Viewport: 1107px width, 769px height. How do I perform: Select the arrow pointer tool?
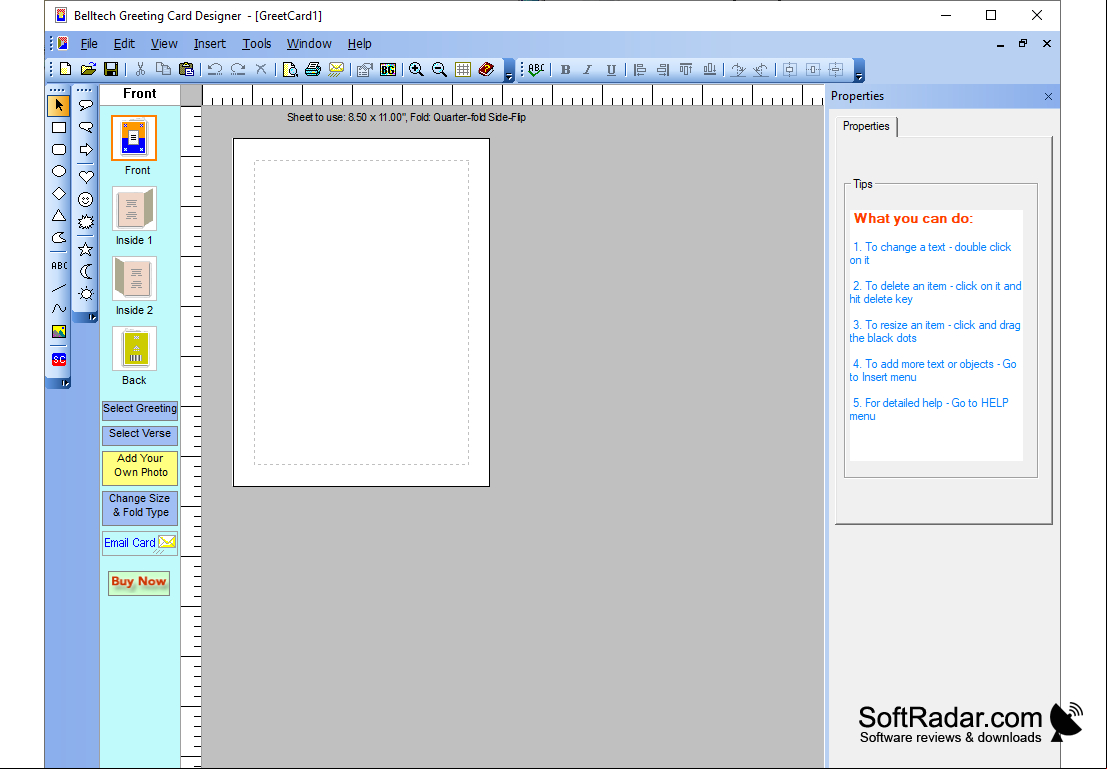[x=59, y=106]
